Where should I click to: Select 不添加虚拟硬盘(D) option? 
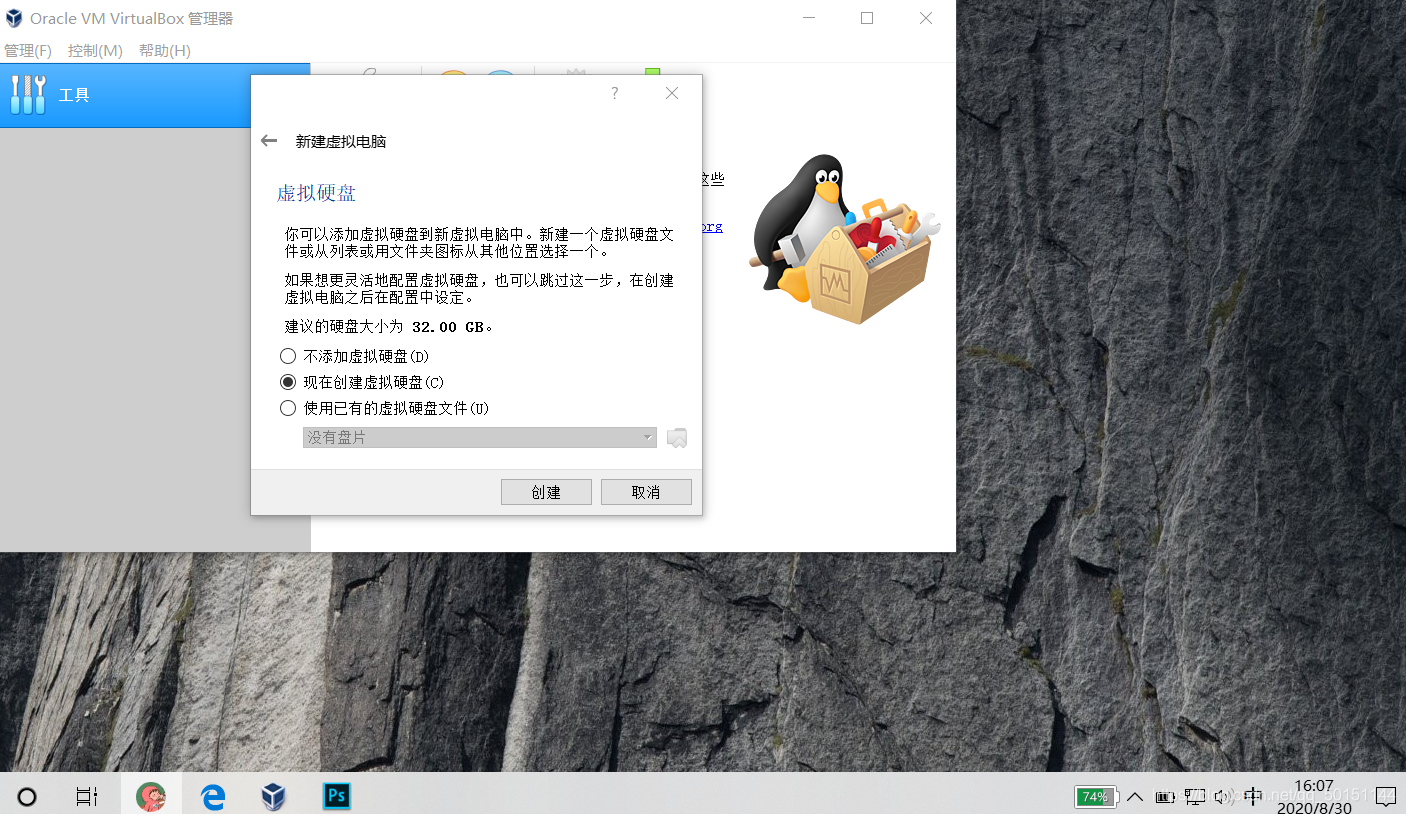288,355
